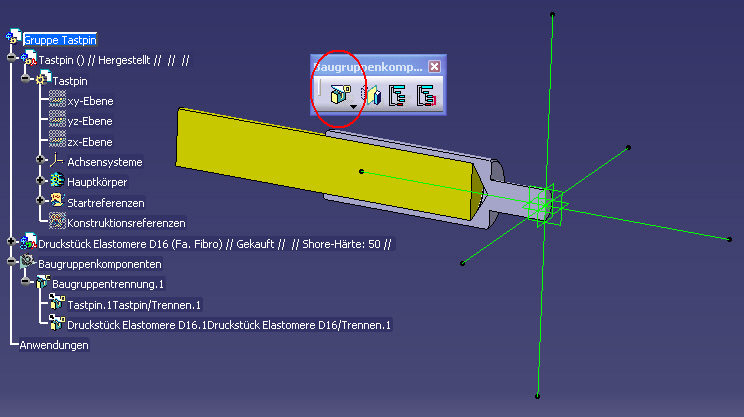Click the Konstruktionsreferenzen icon
This screenshot has height=417, width=744.
(x=57, y=220)
